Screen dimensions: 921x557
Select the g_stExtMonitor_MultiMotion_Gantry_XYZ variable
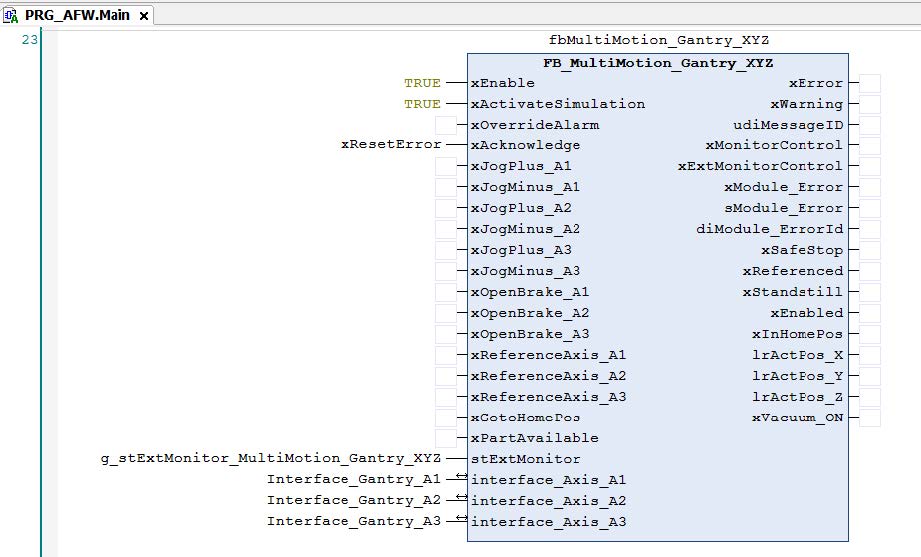coord(271,459)
